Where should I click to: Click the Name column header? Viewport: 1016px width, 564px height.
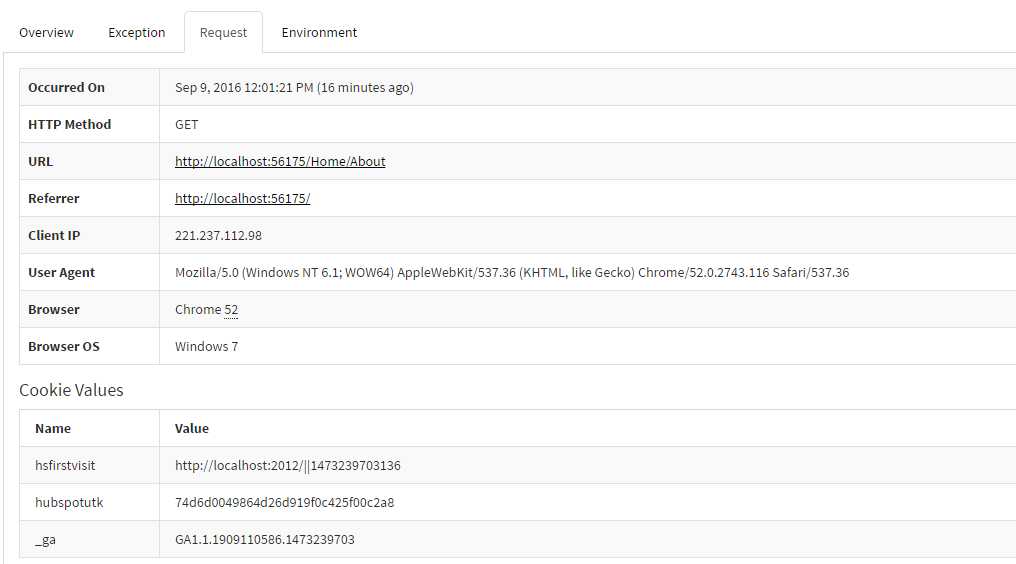click(53, 429)
